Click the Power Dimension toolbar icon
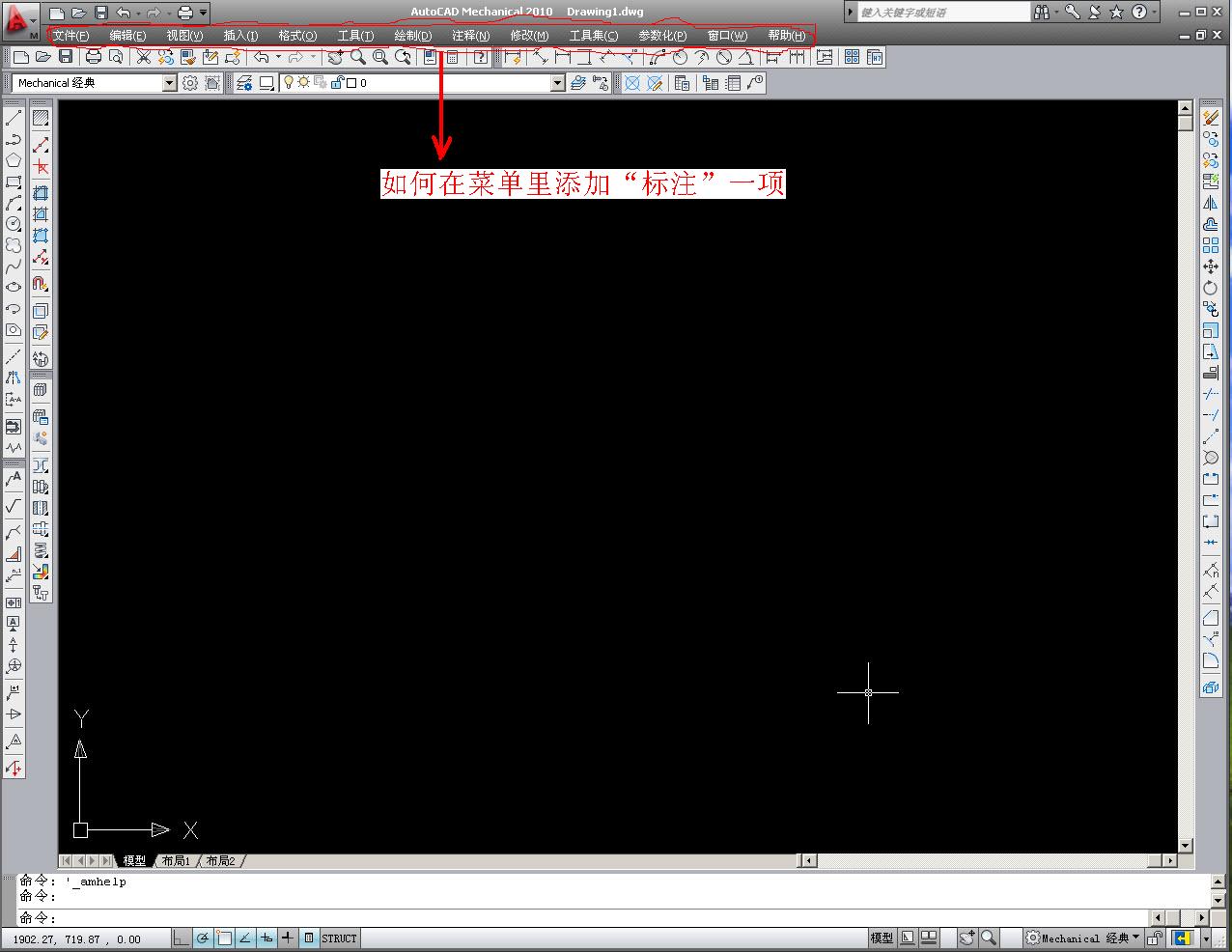Viewport: 1232px width, 952px height. tap(513, 58)
